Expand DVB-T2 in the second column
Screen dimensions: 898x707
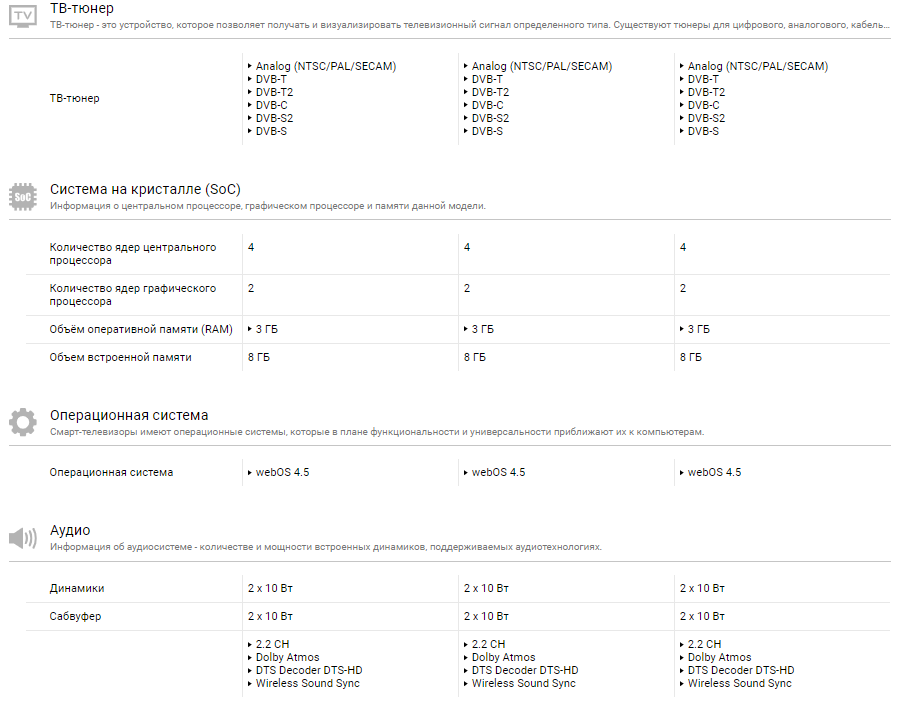(x=488, y=92)
